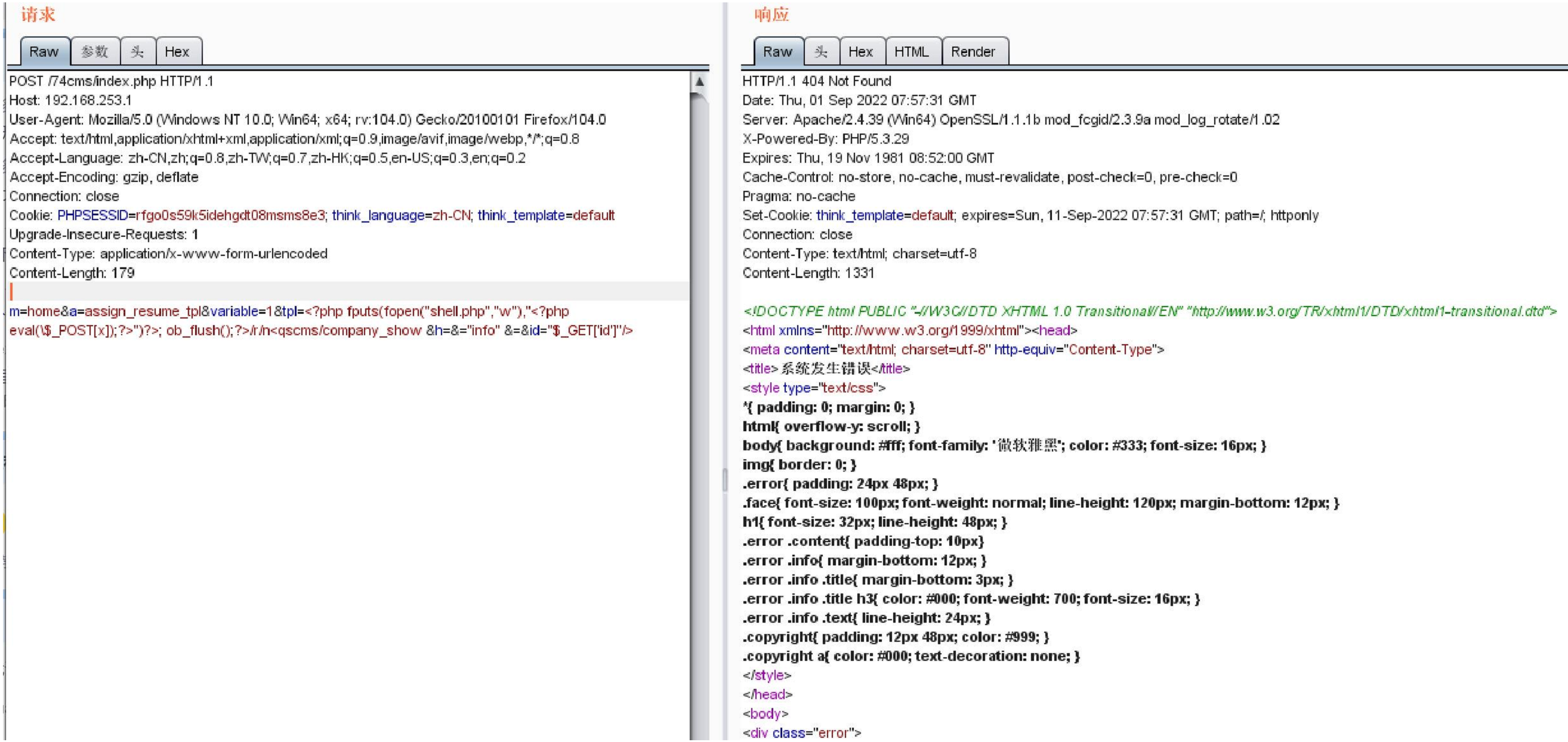Click the Expires: Thu, 19 Nov 1981 line
Screen dimensions: 1568x742
(x=869, y=158)
